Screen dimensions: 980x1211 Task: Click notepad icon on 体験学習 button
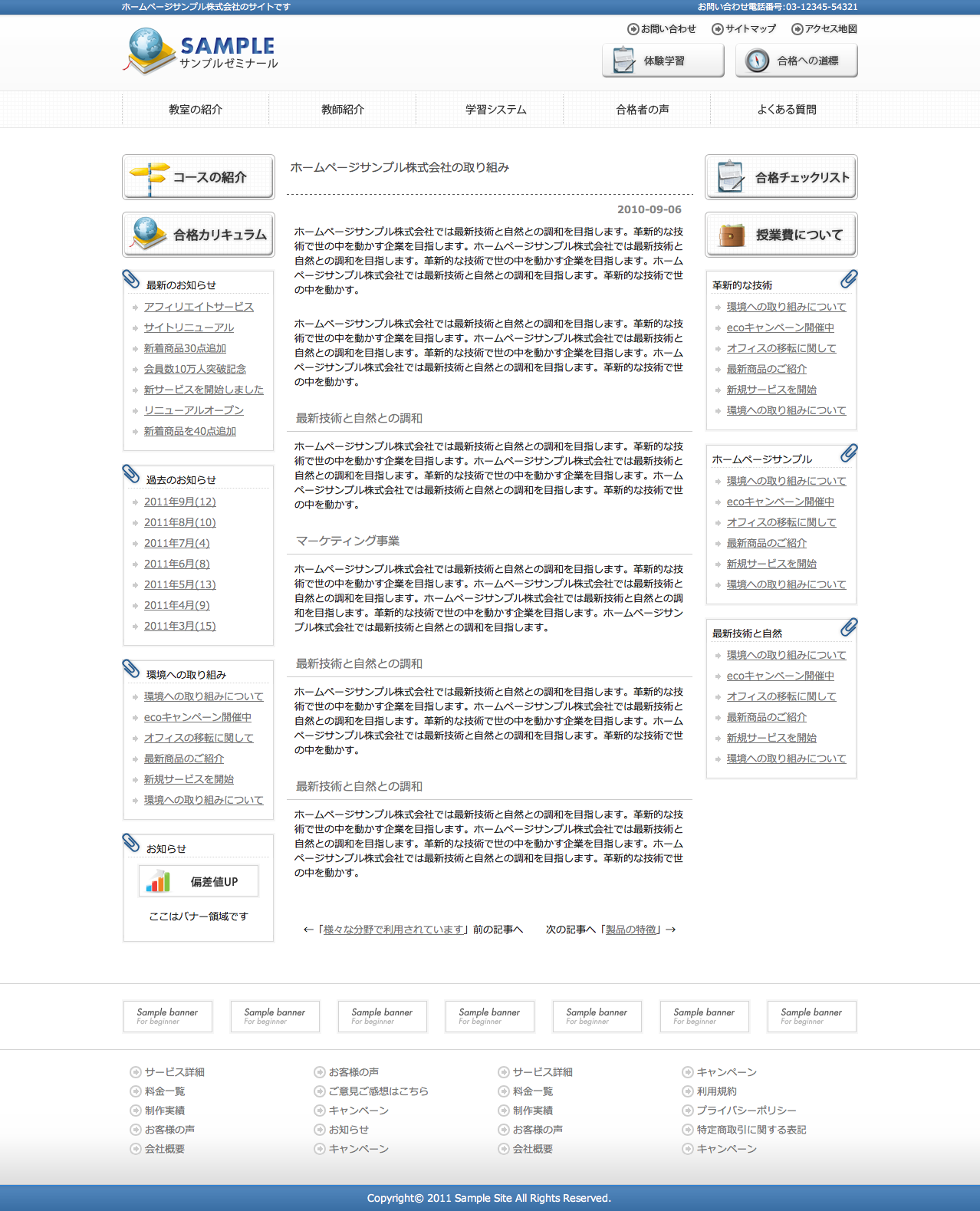click(624, 60)
